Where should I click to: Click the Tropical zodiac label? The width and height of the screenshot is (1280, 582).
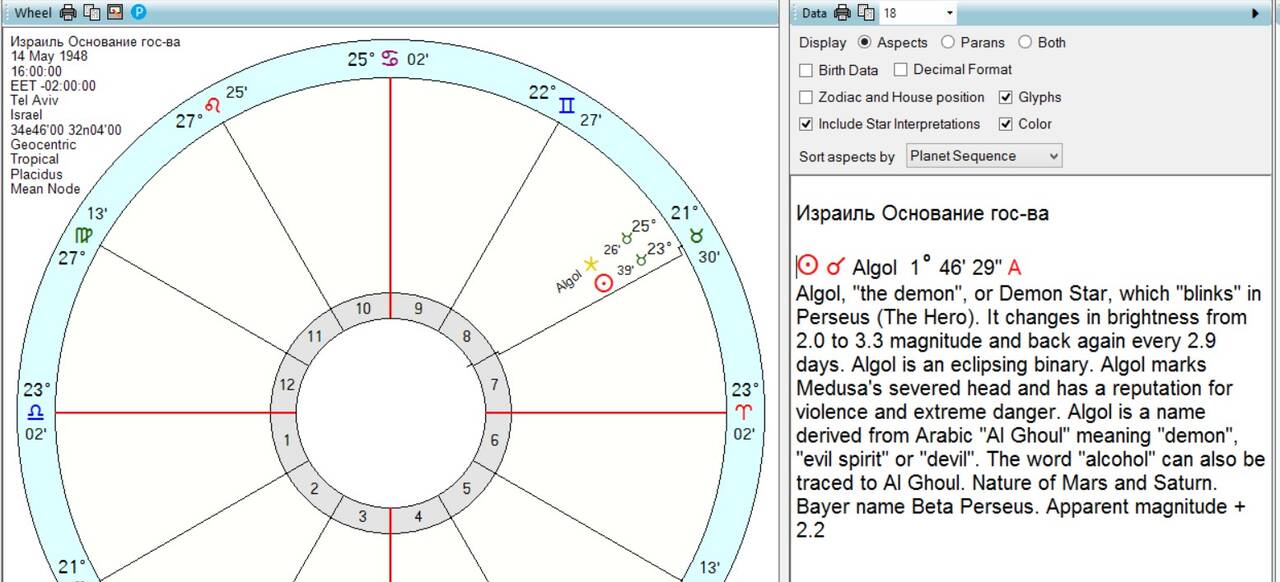[x=34, y=159]
